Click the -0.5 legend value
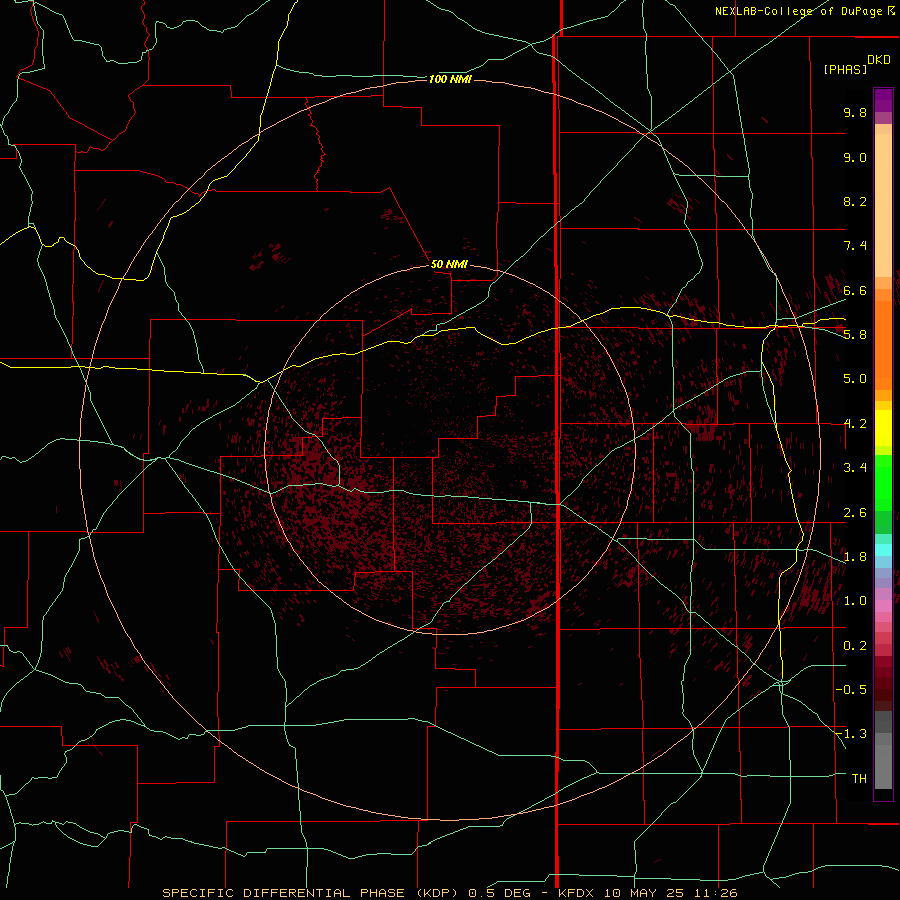The height and width of the screenshot is (900, 900). point(852,690)
